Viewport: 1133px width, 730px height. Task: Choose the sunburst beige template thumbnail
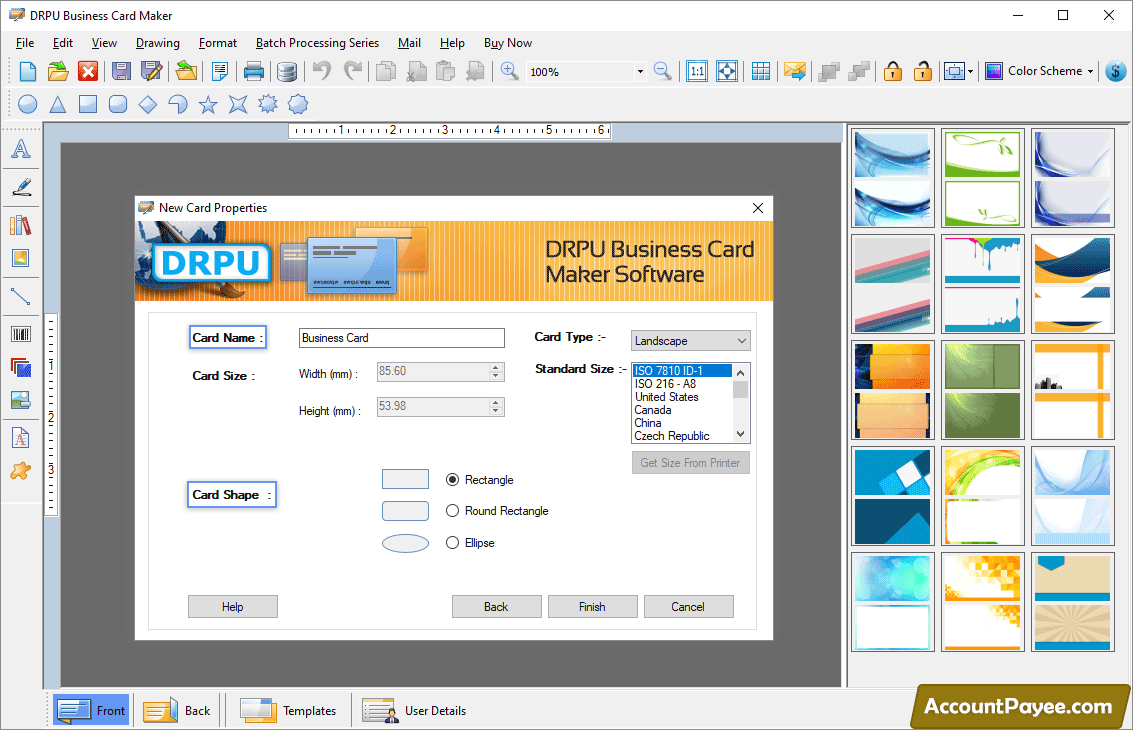(x=1072, y=602)
